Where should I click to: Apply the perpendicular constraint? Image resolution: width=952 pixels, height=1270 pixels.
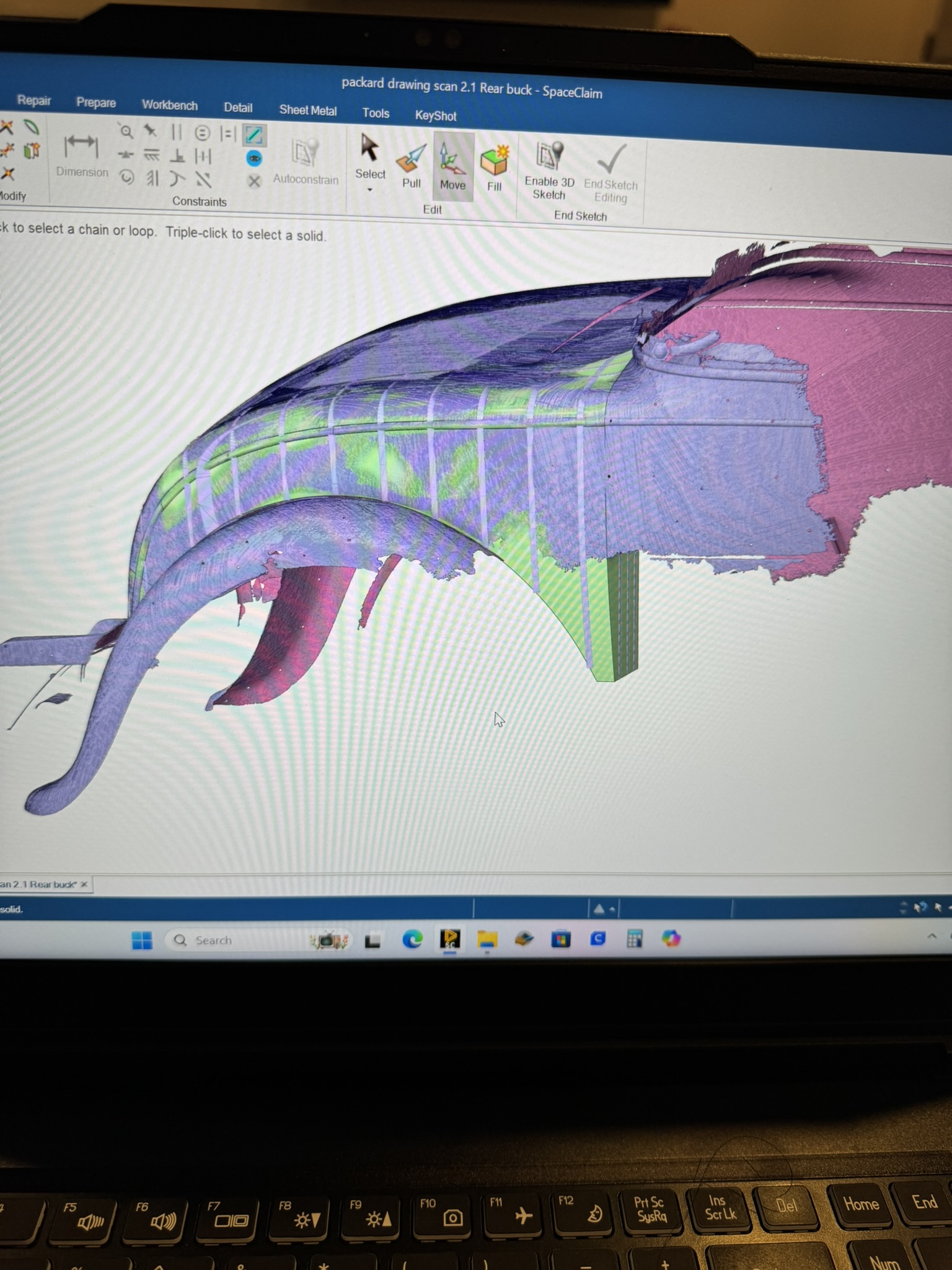pyautogui.click(x=177, y=156)
